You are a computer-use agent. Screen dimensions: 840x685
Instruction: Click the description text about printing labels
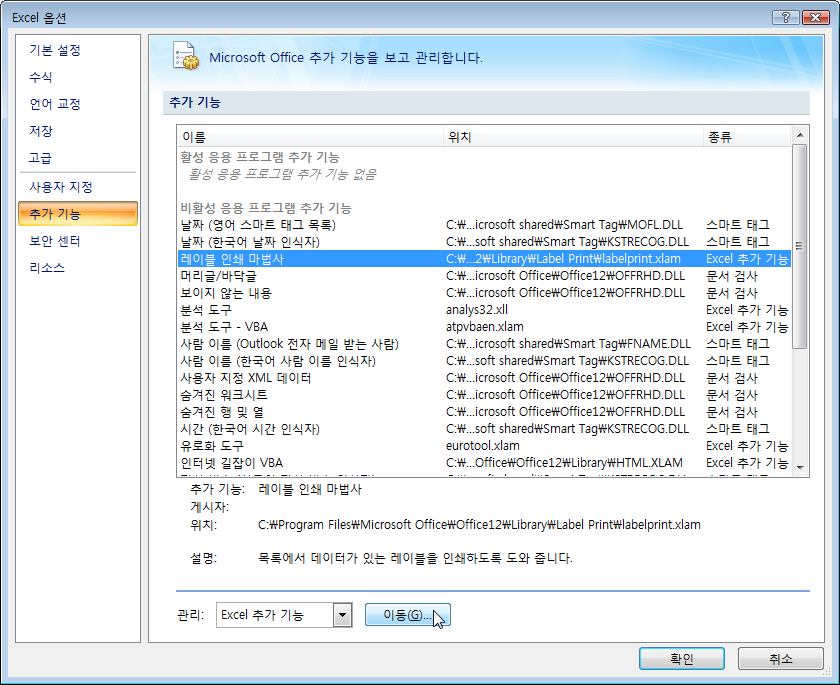[416, 558]
